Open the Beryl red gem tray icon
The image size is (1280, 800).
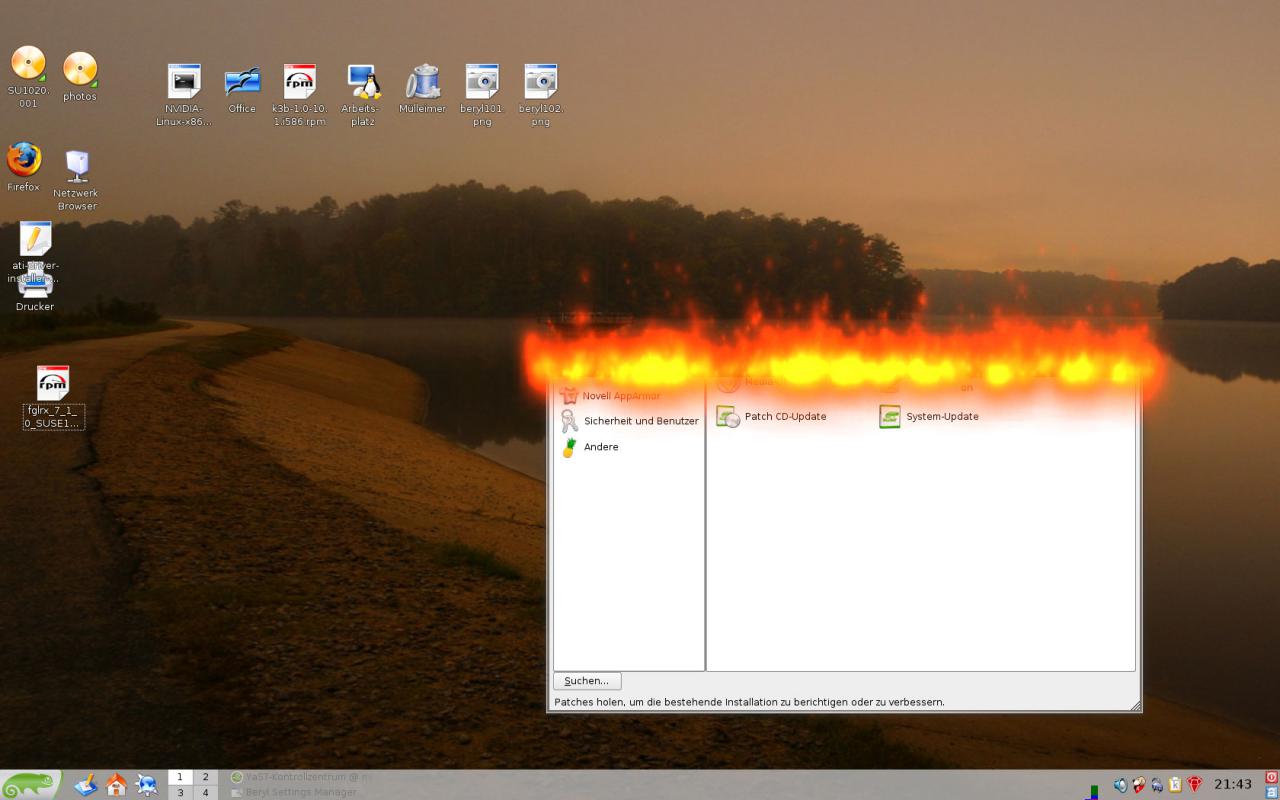coord(1195,785)
